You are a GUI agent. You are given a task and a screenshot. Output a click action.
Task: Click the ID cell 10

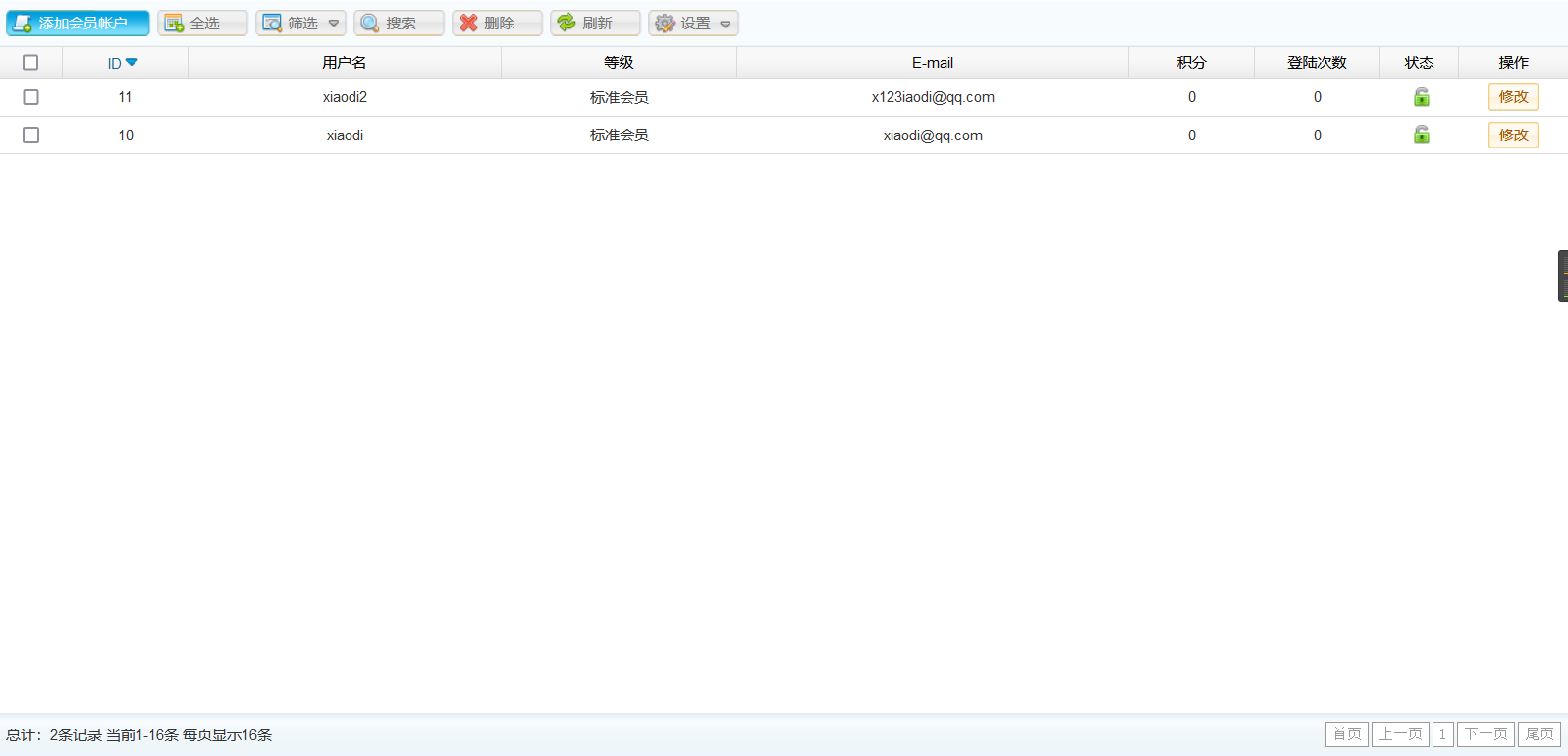(x=126, y=135)
